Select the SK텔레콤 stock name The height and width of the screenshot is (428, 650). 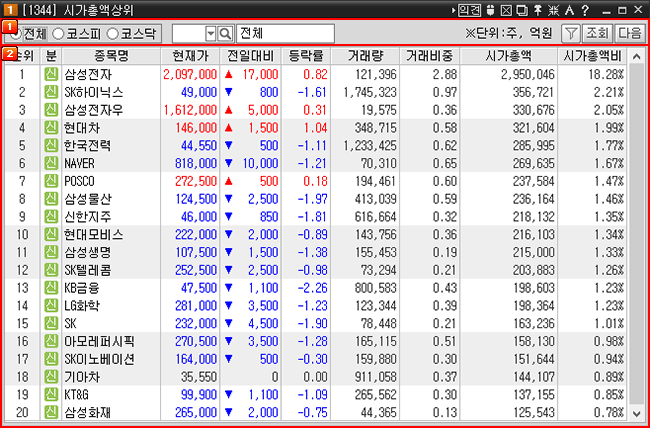[88, 270]
